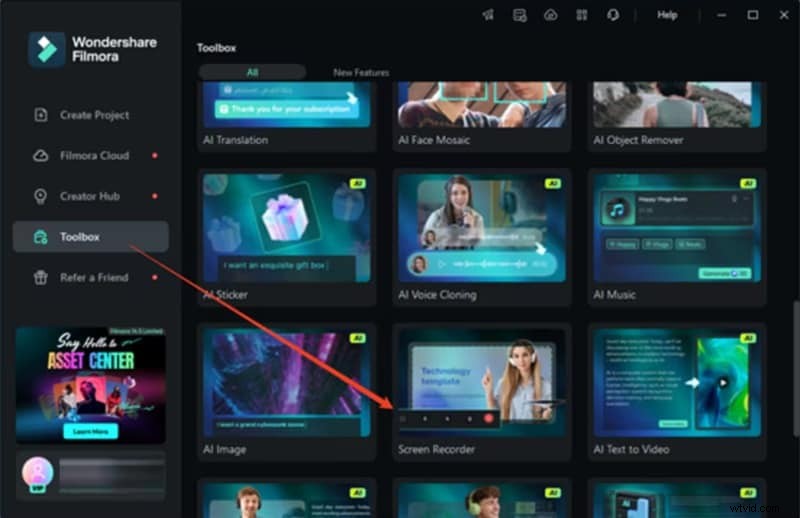Open the AI Voice Cloning tool
This screenshot has height=518, width=800.
coord(481,228)
